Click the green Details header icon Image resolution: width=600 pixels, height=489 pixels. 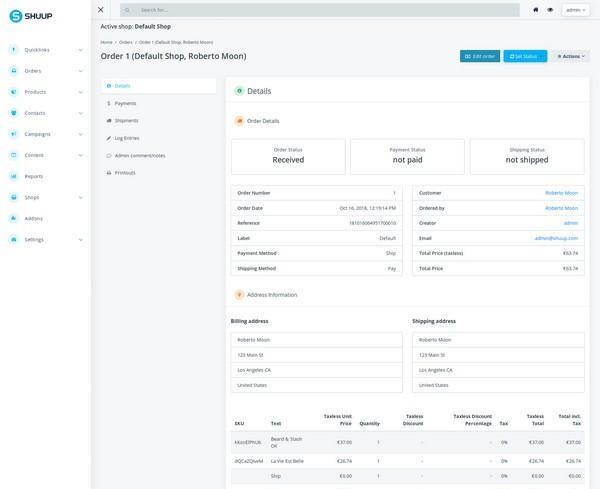(239, 91)
